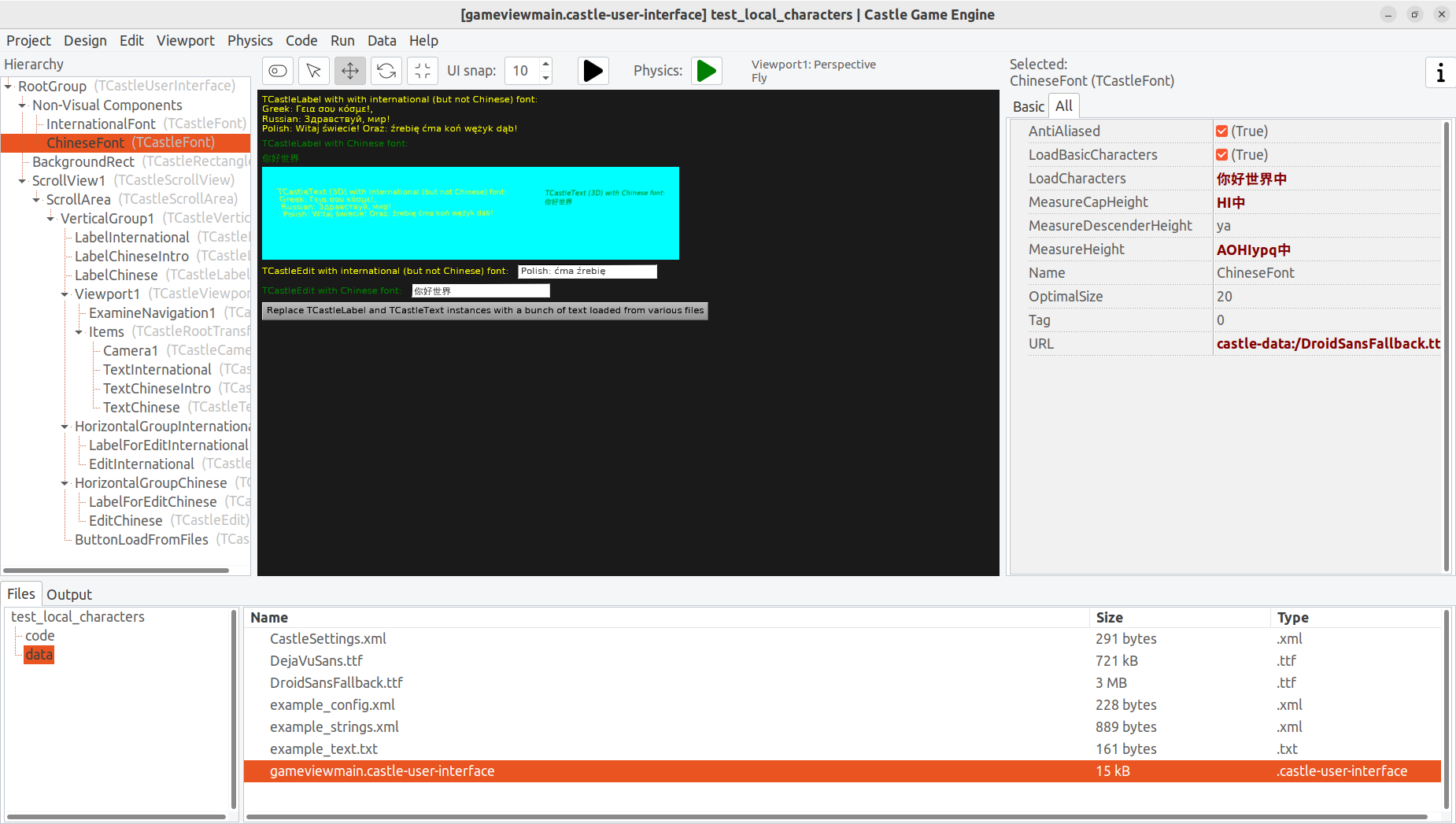Select DroidSansFallback.ttf file
Image resolution: width=1456 pixels, height=824 pixels.
coord(336,682)
